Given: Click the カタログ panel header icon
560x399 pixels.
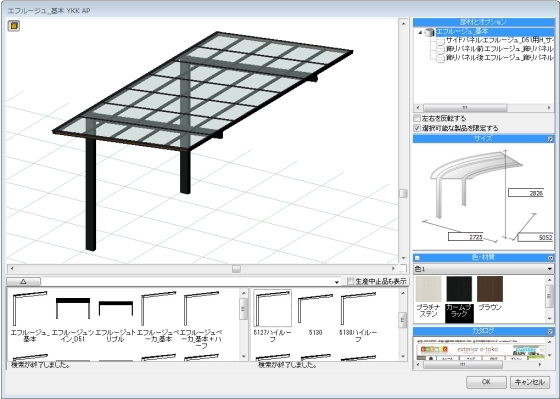Looking at the screenshot, I should [x=550, y=331].
